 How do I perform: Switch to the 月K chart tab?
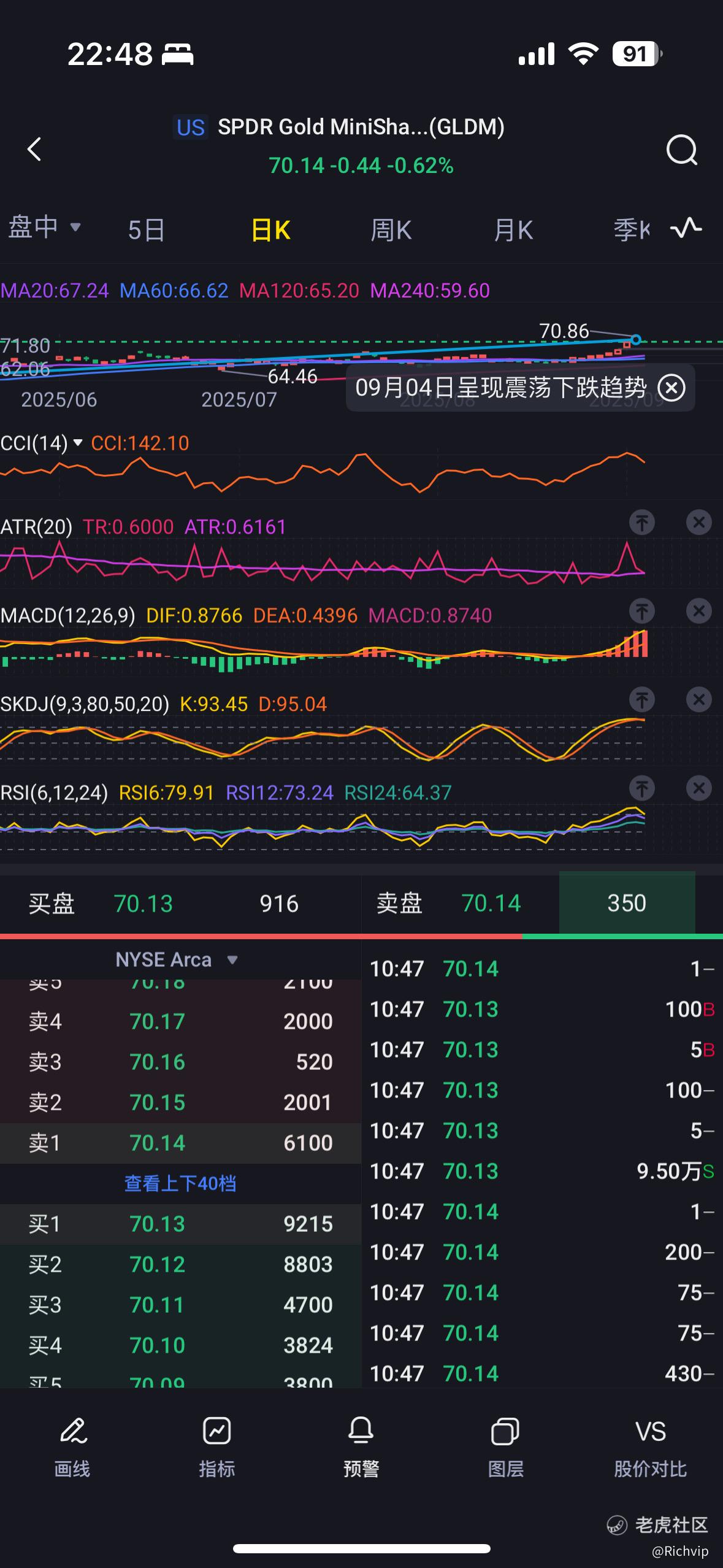click(513, 231)
